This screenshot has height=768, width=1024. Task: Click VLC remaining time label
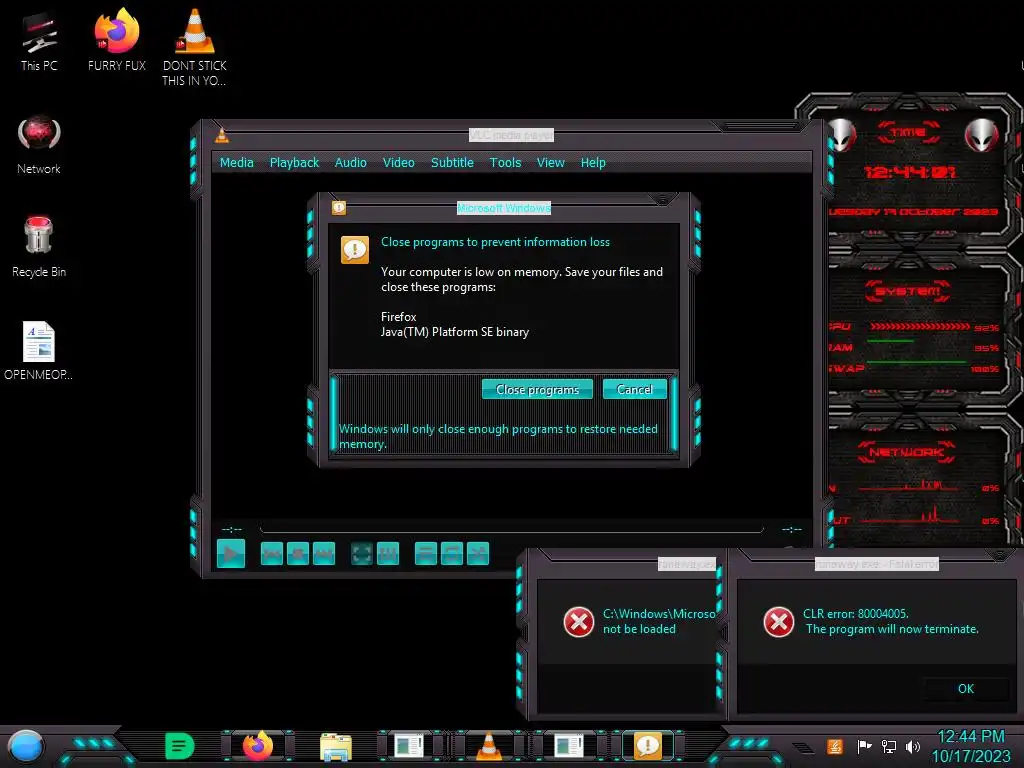coord(792,529)
